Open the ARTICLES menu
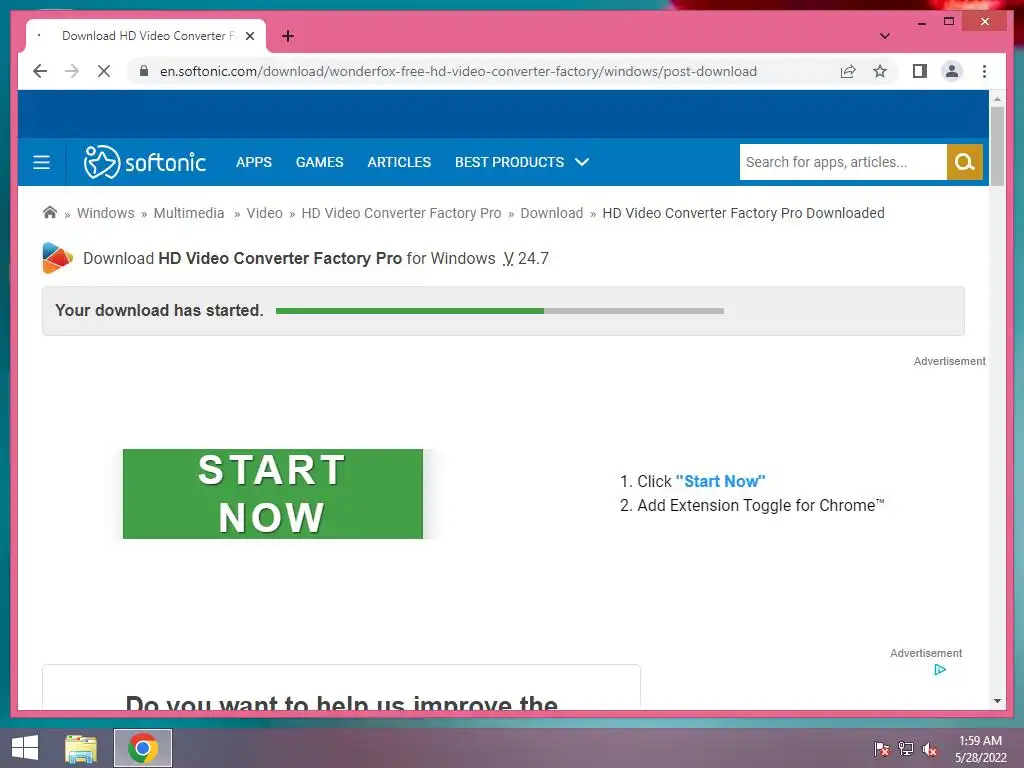The width and height of the screenshot is (1024, 768). [x=399, y=162]
